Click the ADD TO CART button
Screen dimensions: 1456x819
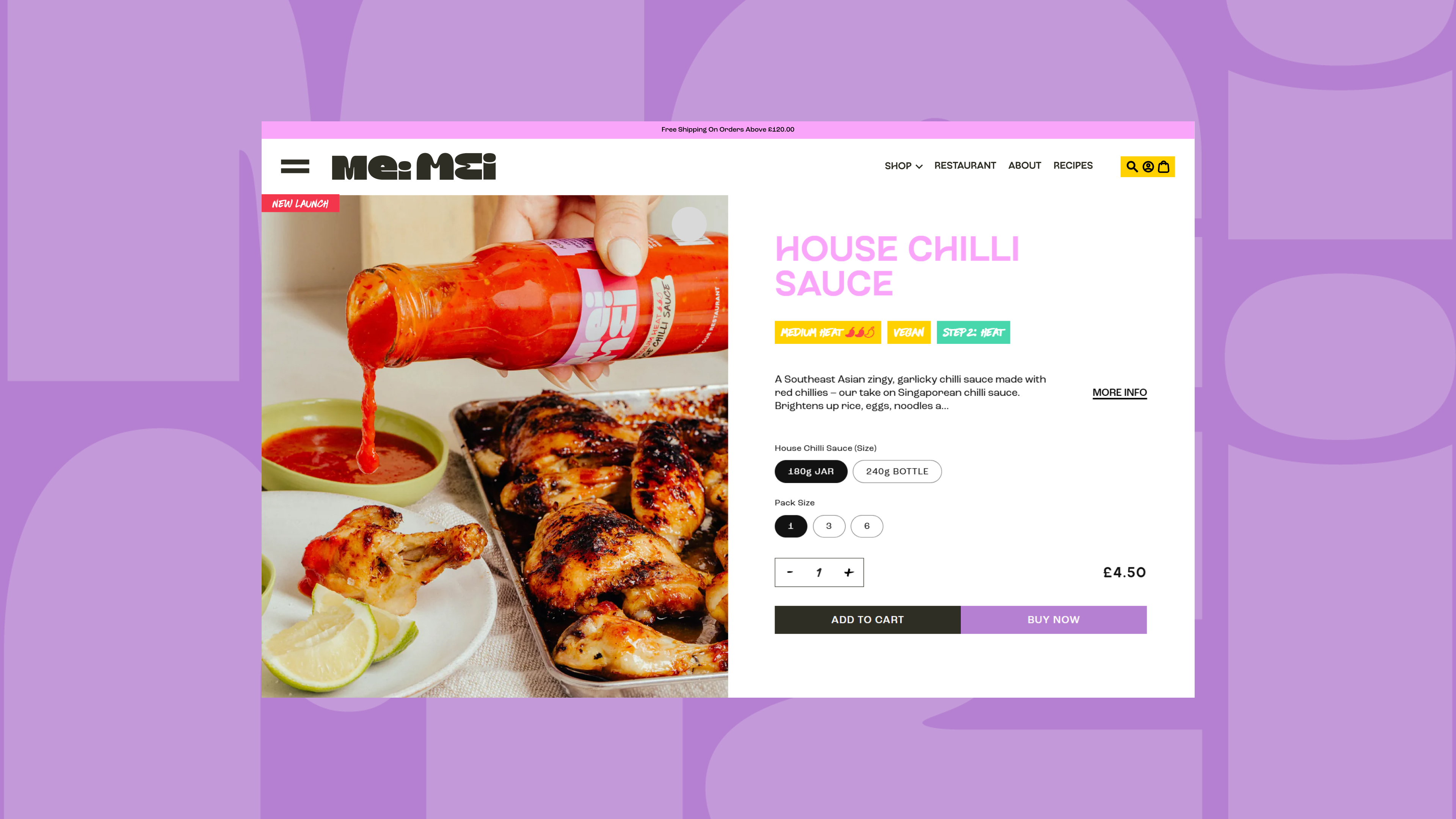[x=867, y=620]
